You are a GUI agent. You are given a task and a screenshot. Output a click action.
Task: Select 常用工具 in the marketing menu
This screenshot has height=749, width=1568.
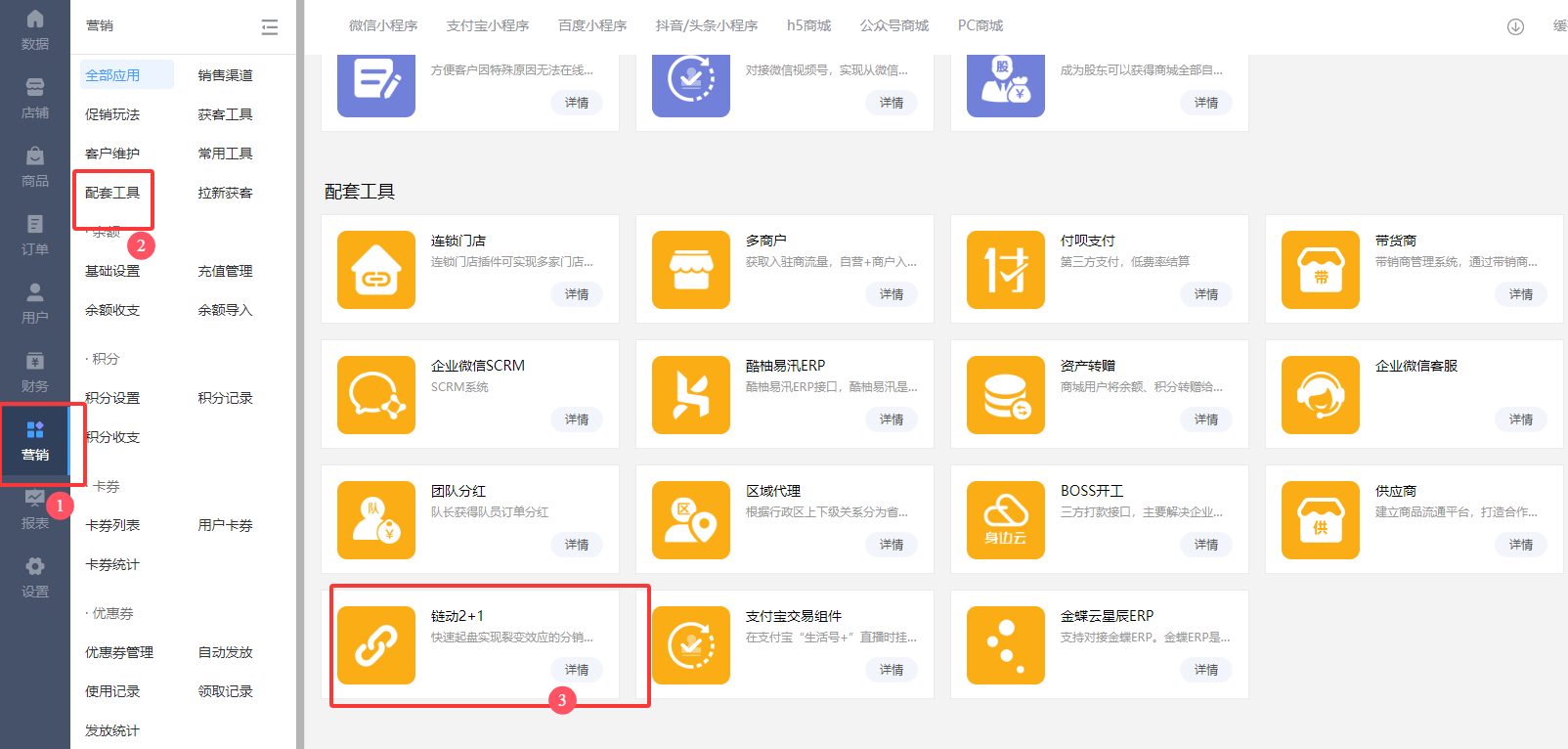pyautogui.click(x=226, y=154)
